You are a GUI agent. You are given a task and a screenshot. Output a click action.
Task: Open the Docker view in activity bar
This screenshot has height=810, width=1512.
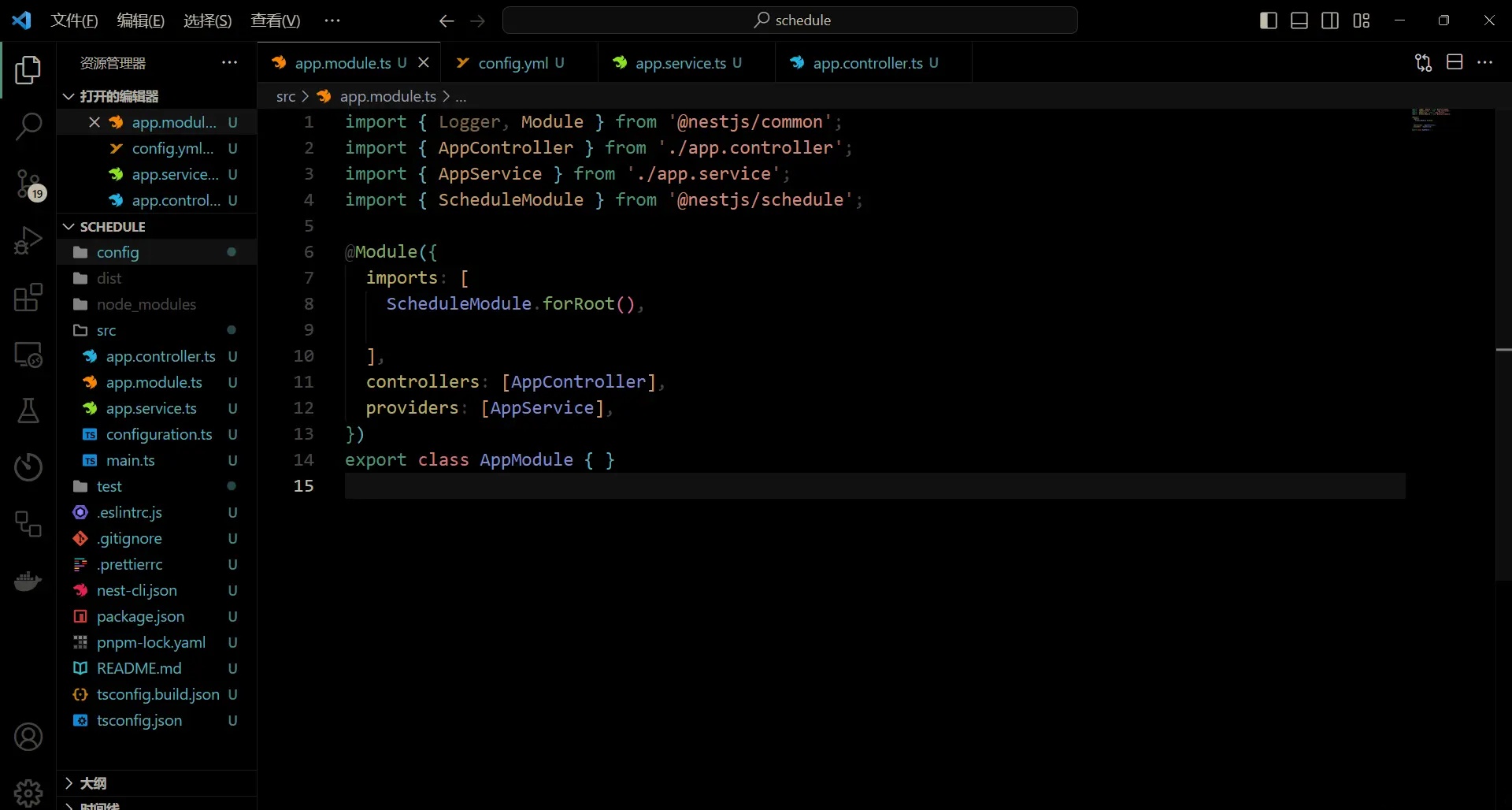pos(28,581)
